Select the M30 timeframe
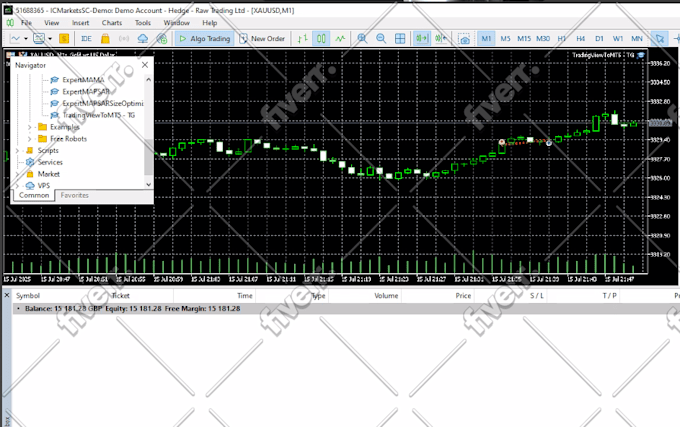Image resolution: width=680 pixels, height=427 pixels. pos(543,39)
